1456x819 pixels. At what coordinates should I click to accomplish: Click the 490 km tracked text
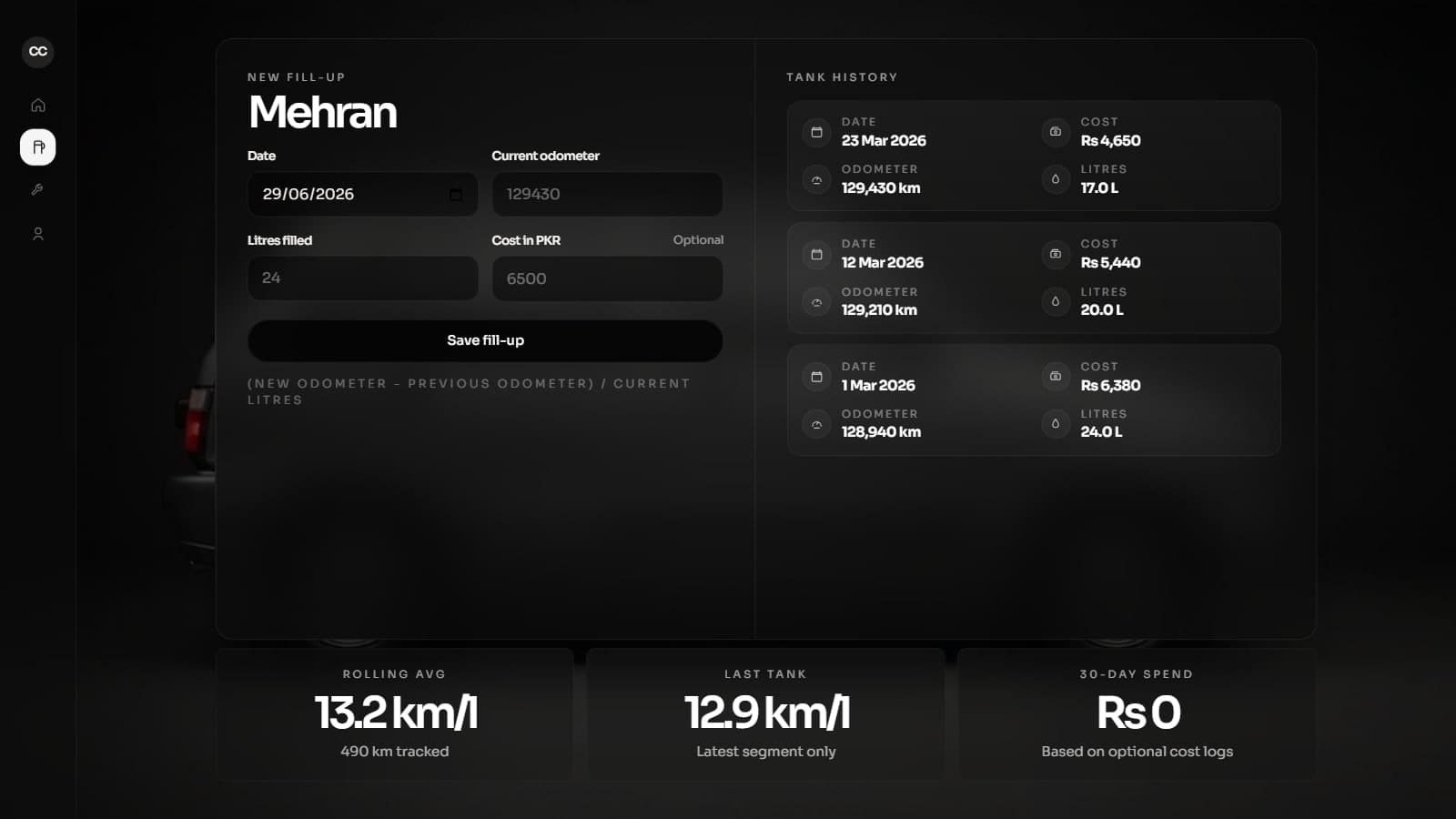click(395, 752)
